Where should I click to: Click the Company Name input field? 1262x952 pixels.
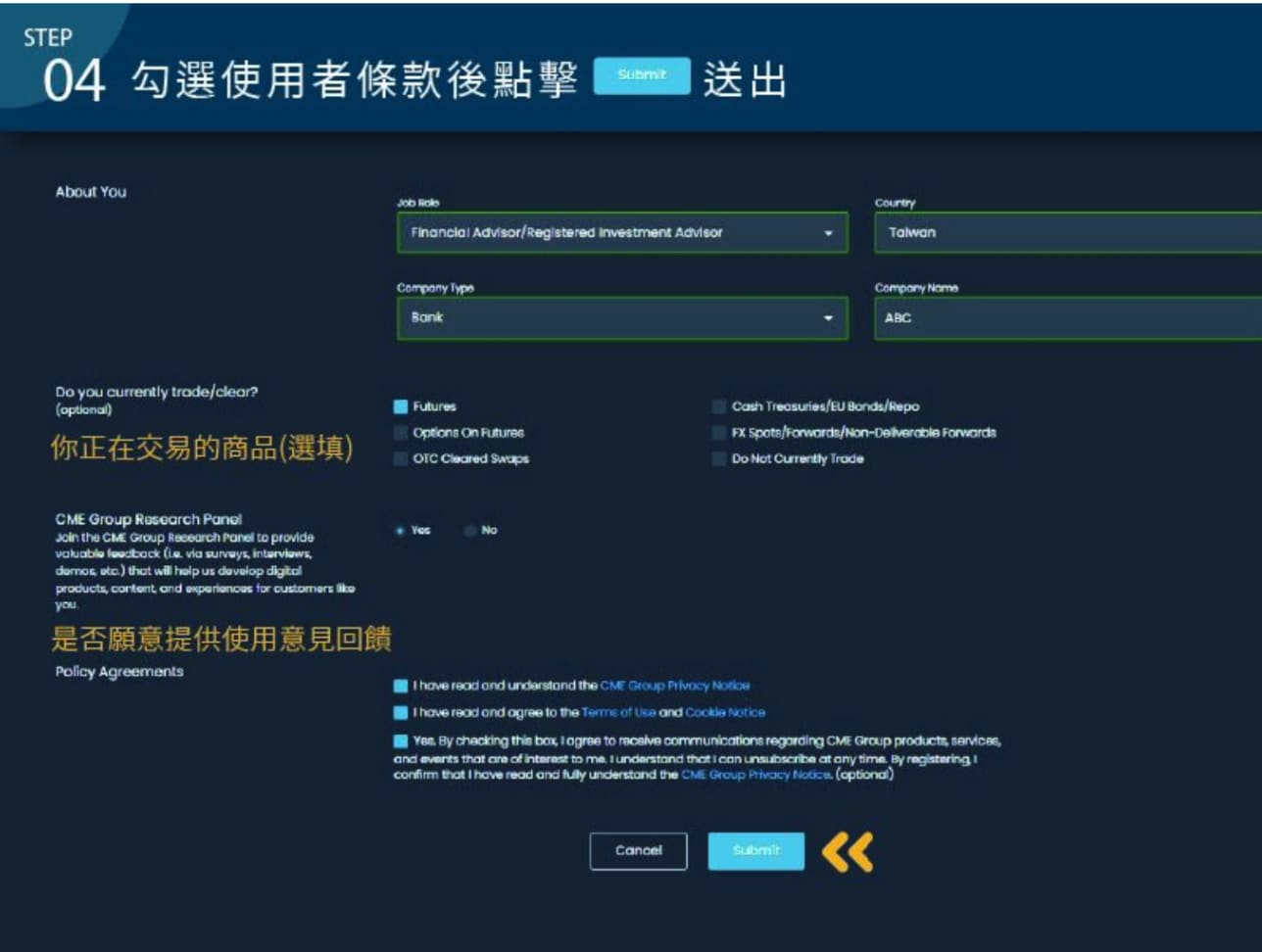(1066, 318)
